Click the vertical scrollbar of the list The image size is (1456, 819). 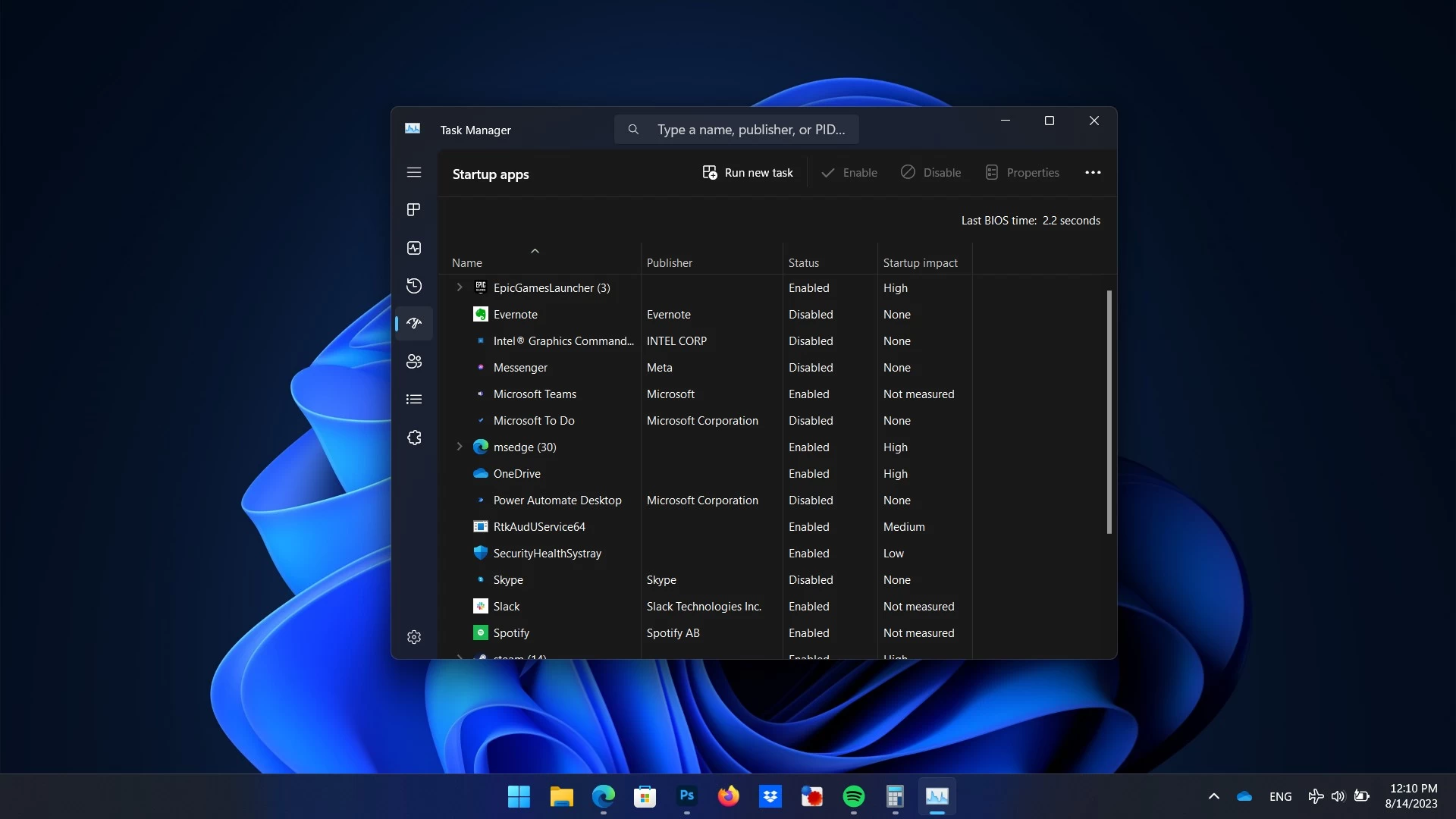1109,412
